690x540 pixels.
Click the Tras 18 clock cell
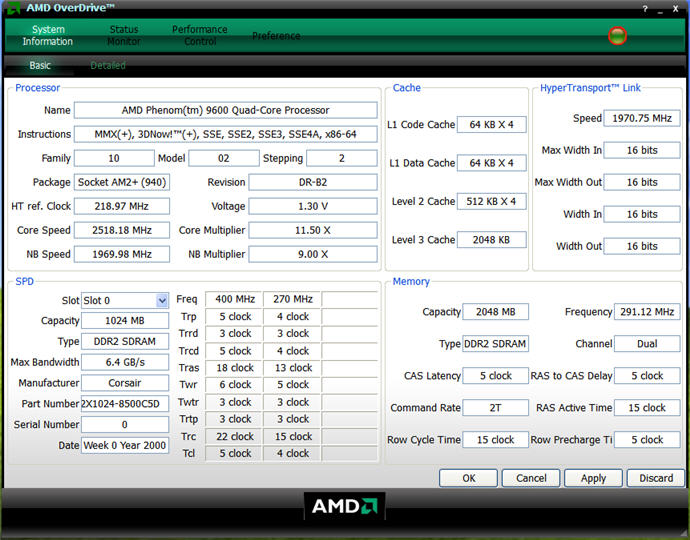pos(235,367)
